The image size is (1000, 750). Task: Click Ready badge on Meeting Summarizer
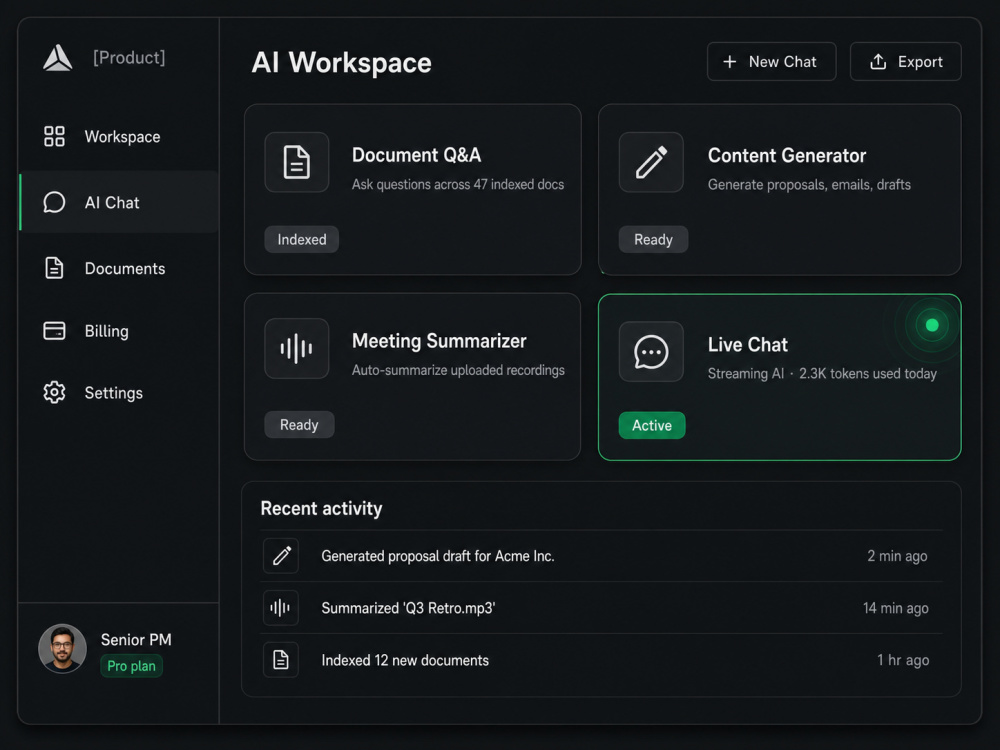(x=299, y=425)
